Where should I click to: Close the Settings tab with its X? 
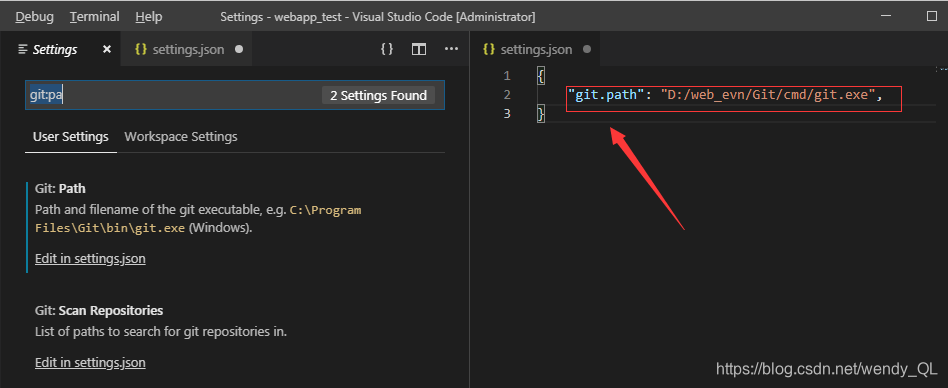point(107,50)
